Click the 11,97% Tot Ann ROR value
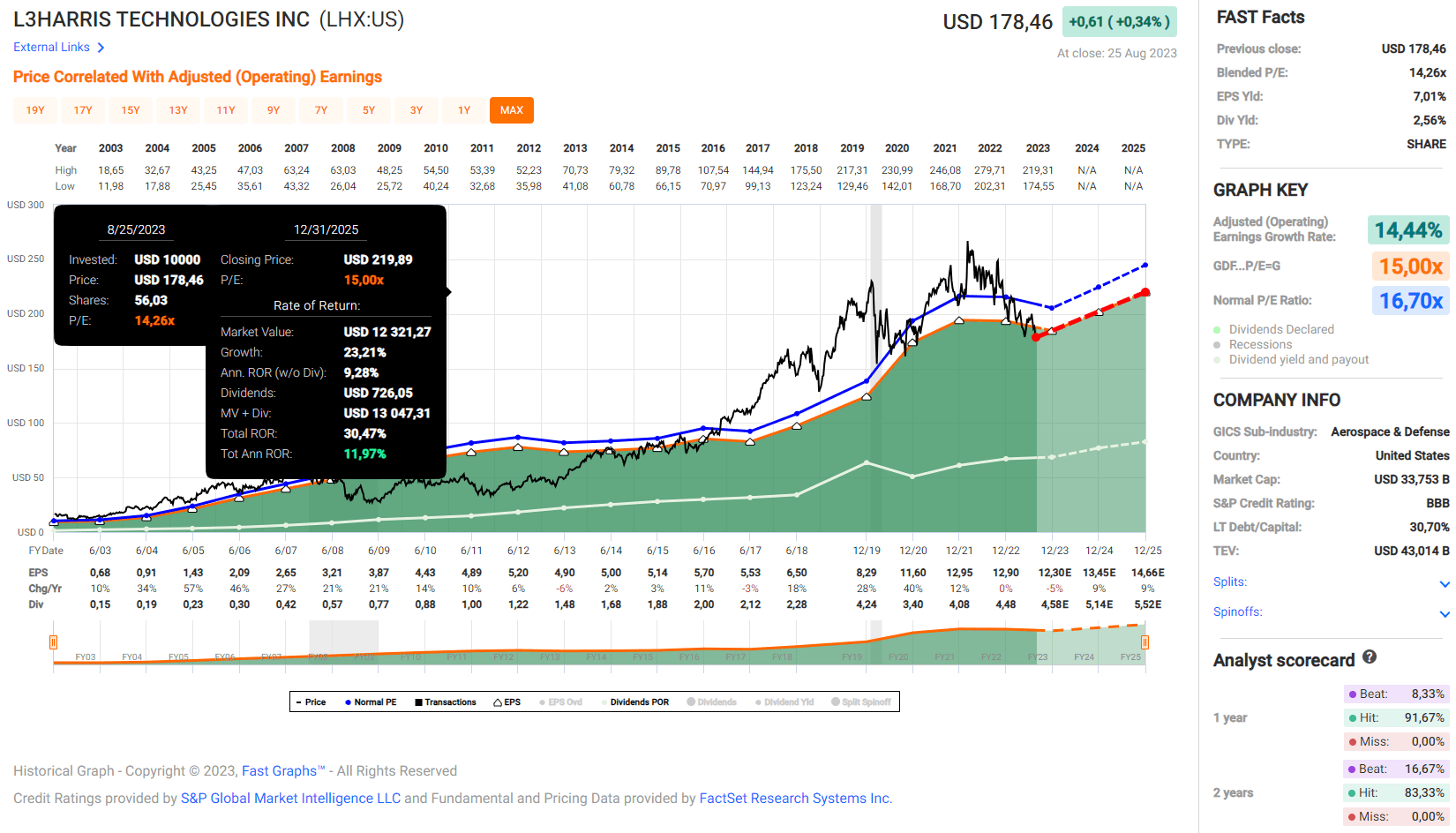 point(365,454)
